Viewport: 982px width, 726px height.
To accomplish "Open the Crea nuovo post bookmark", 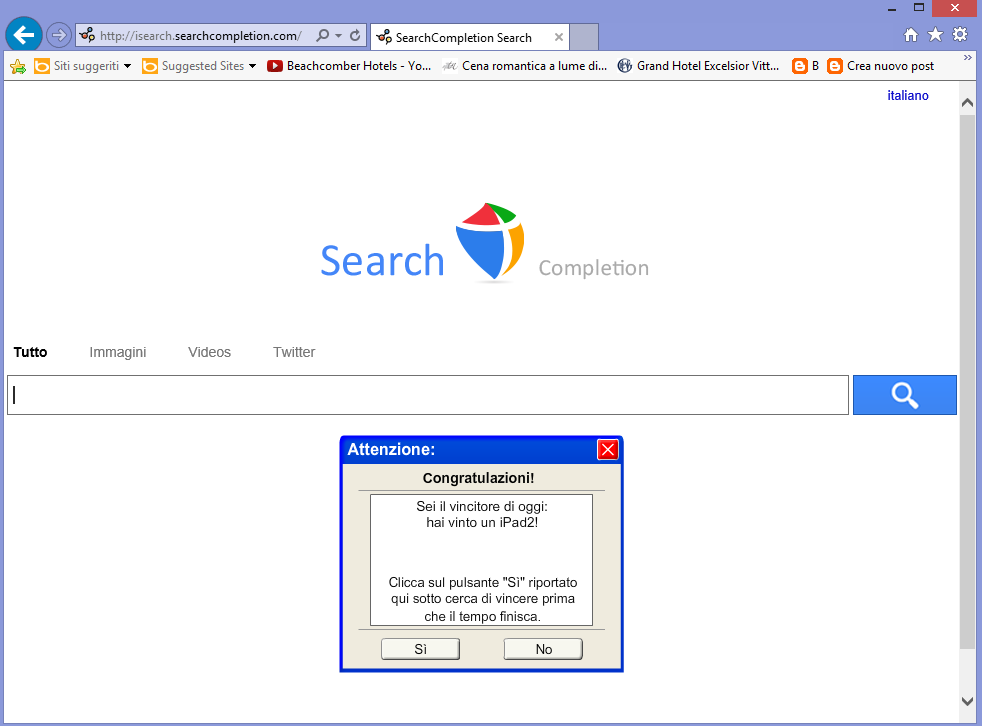I will pyautogui.click(x=881, y=66).
